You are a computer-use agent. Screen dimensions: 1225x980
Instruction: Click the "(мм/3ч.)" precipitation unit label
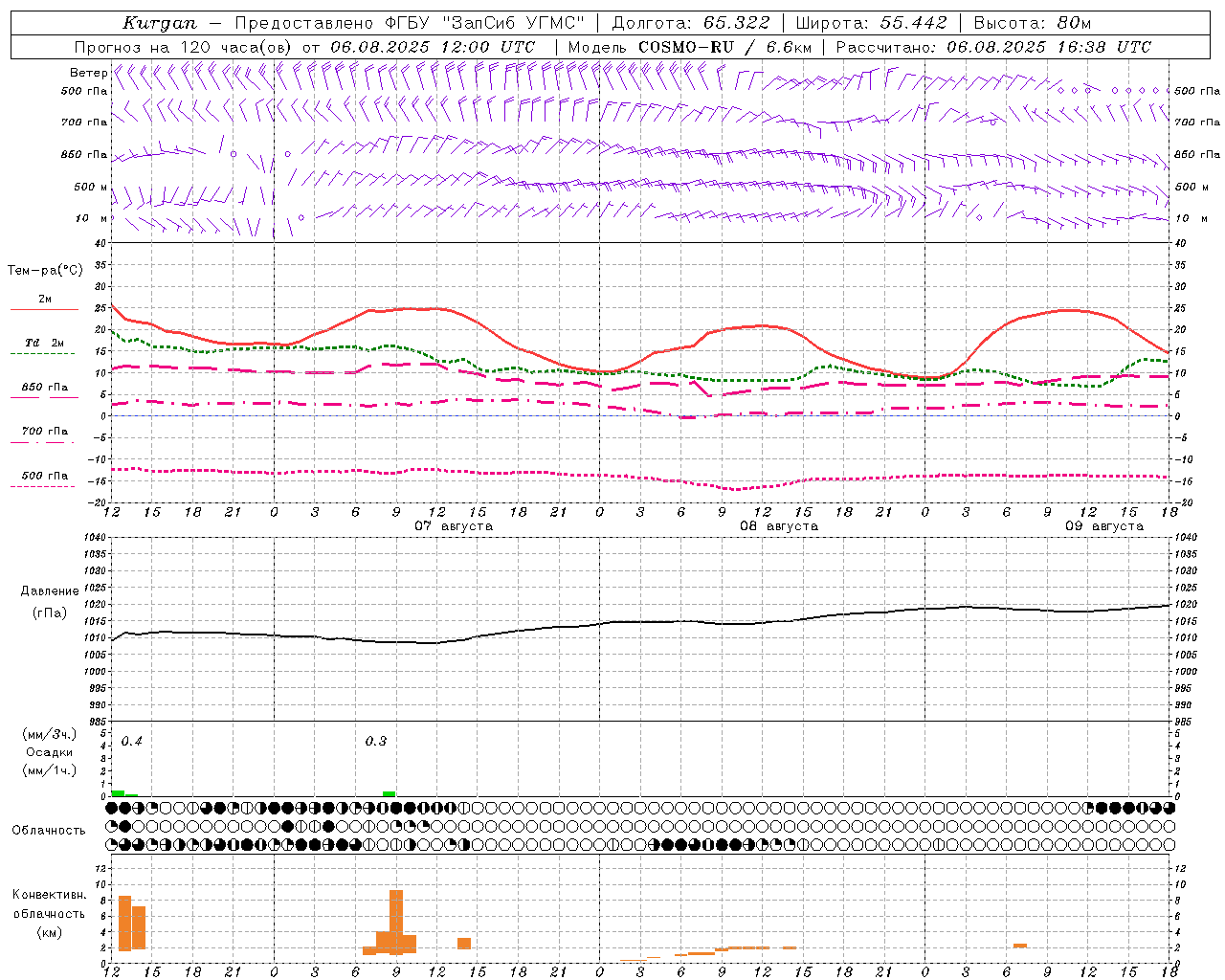point(49,735)
